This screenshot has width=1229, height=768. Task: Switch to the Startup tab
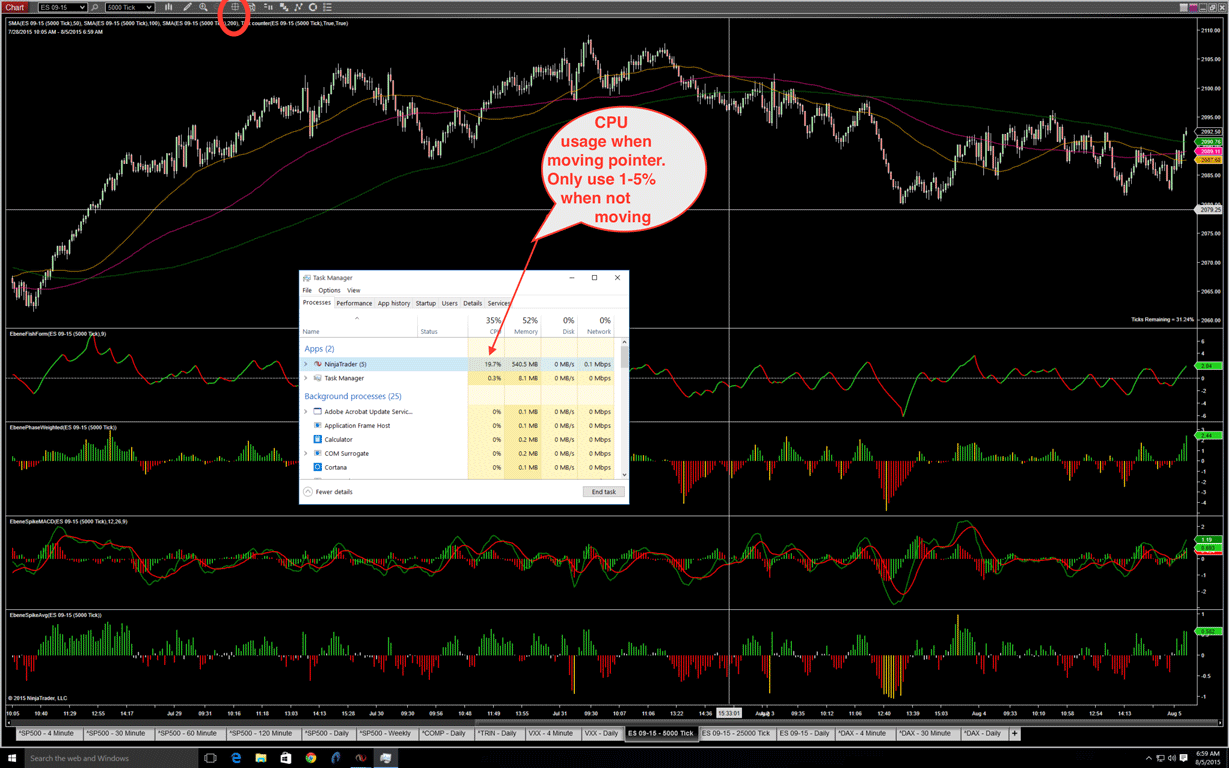(x=426, y=303)
